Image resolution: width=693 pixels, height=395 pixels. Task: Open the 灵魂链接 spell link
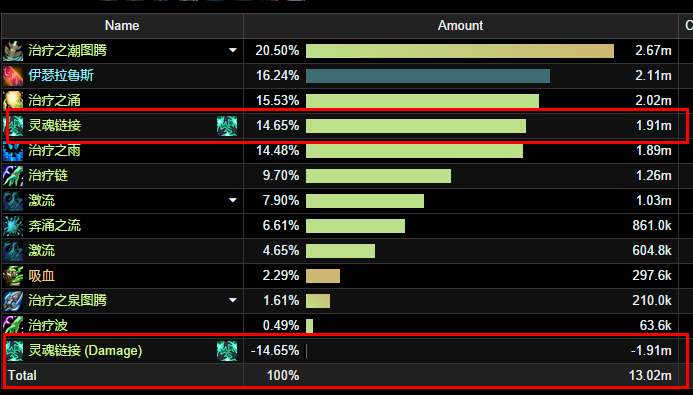pos(55,125)
